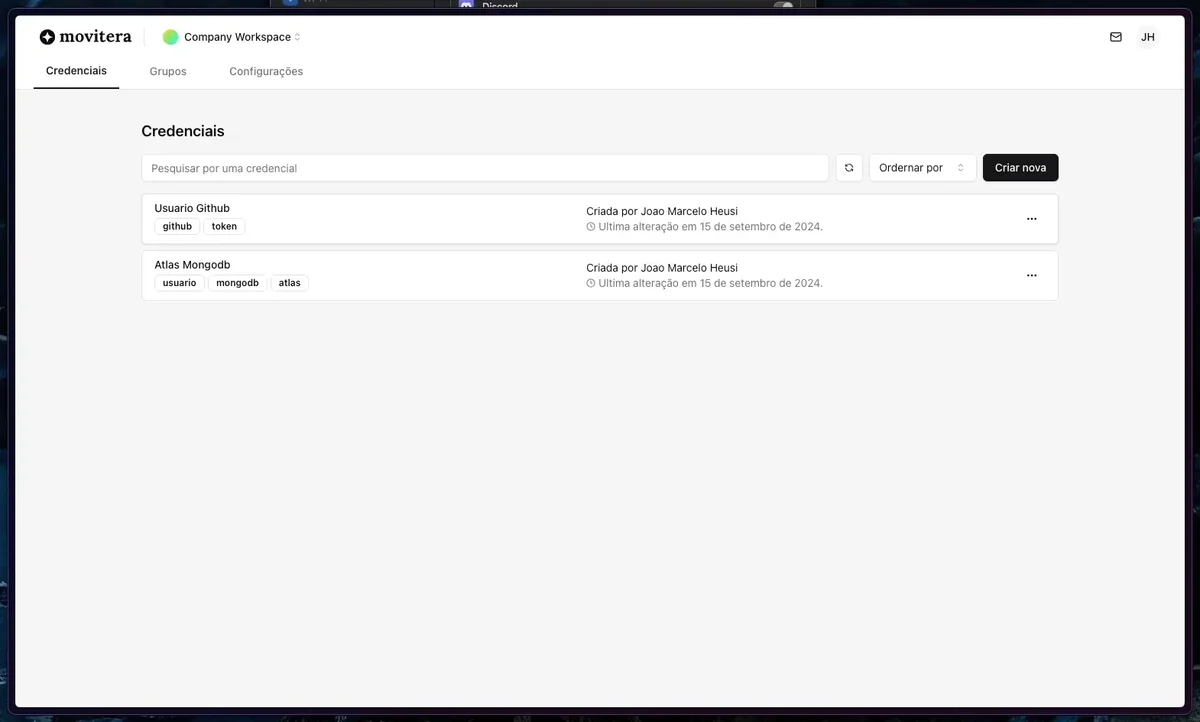Open the Configurações tab

coord(265,71)
